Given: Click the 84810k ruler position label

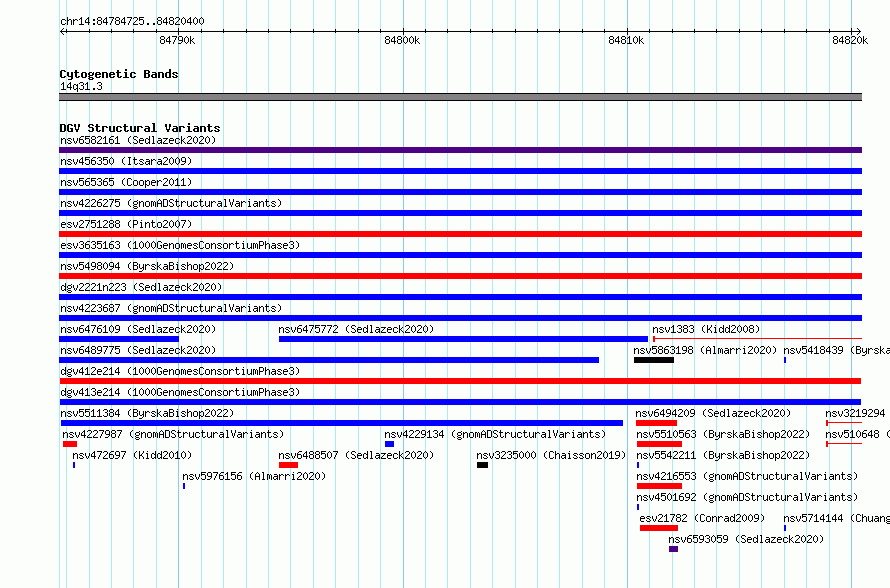Looking at the screenshot, I should click(626, 40).
